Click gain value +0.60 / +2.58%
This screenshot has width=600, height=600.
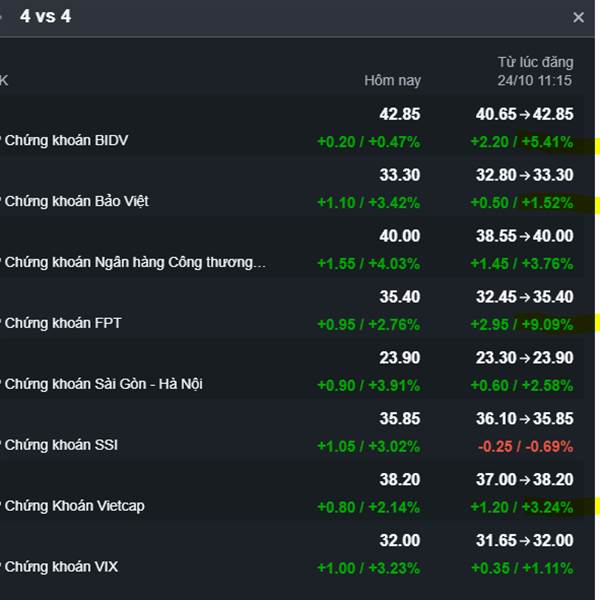pos(522,385)
